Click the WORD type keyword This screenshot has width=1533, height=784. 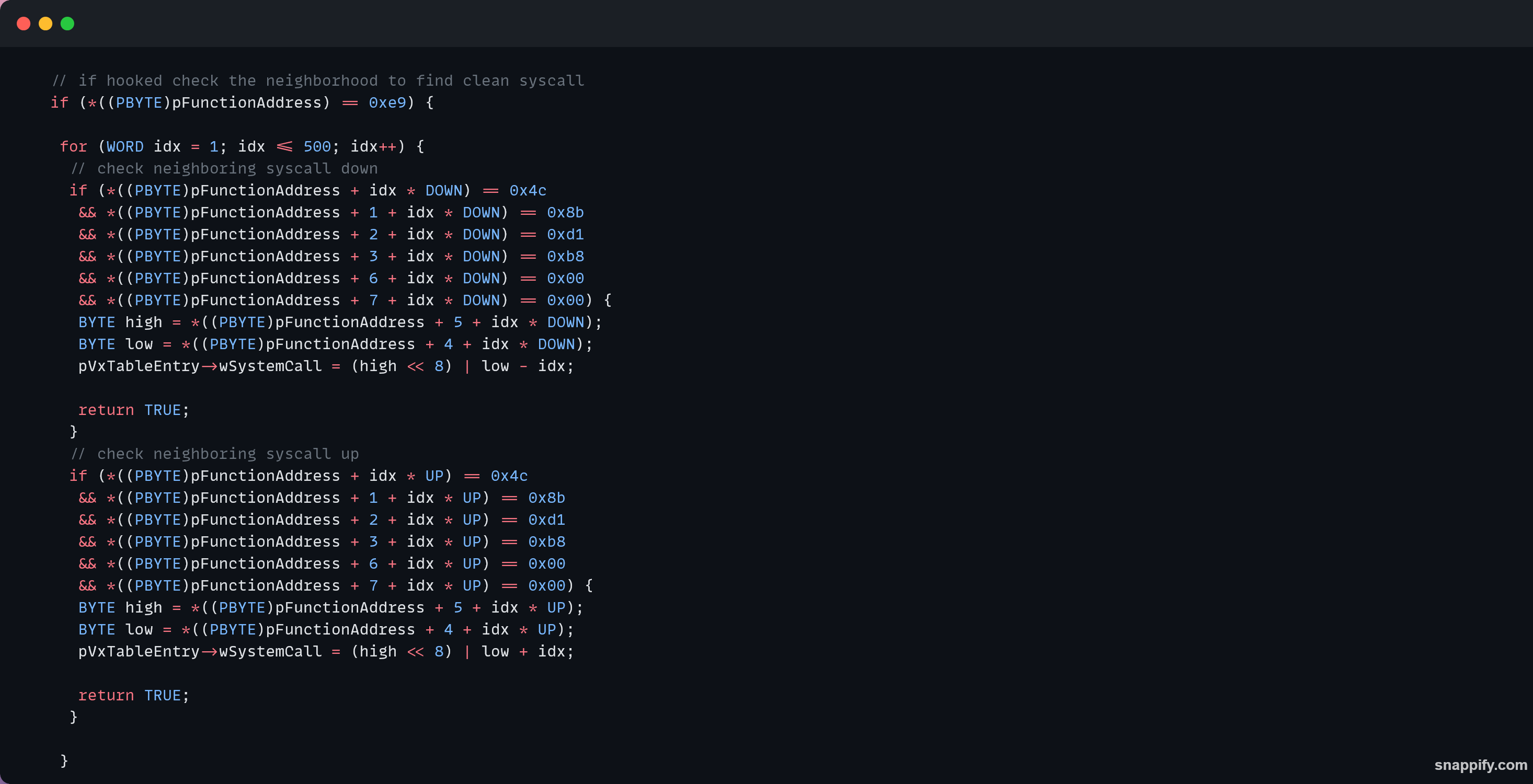click(x=125, y=146)
